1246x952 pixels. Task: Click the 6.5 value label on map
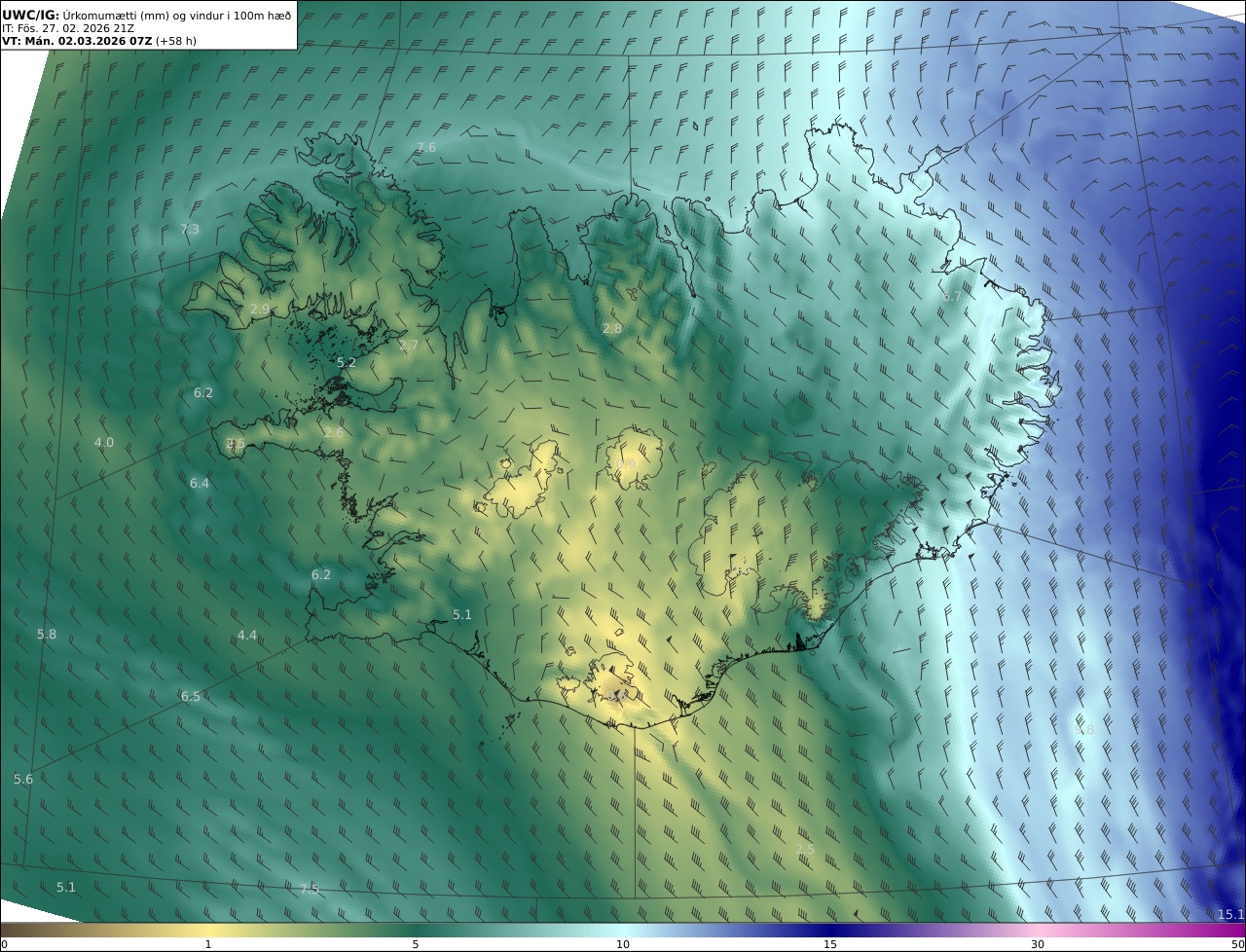point(191,696)
